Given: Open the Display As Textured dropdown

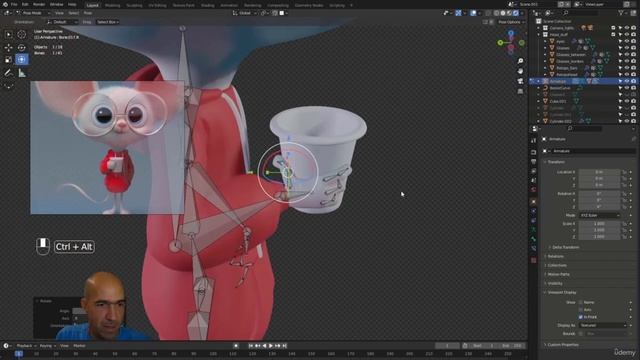Looking at the screenshot, I should click(x=602, y=325).
